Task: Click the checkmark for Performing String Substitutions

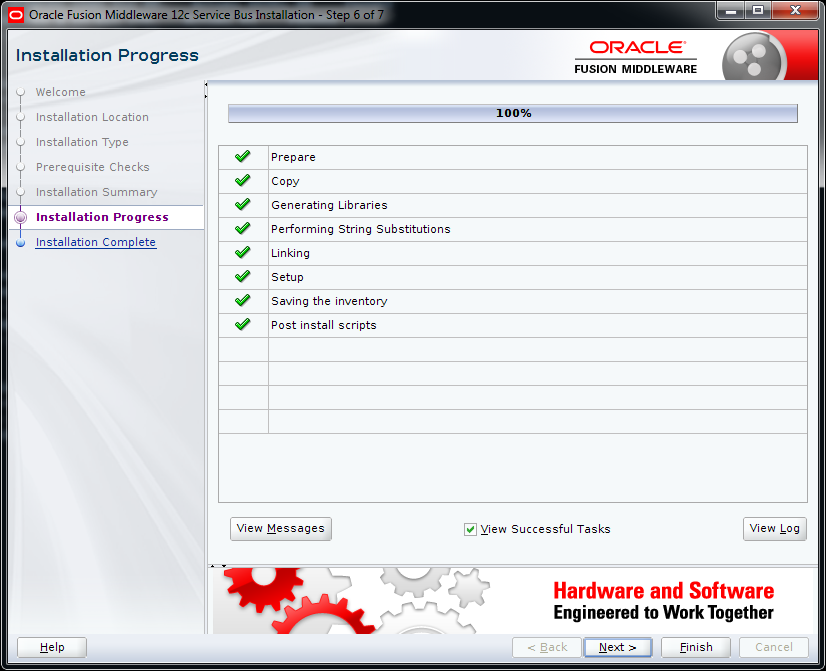Action: (x=242, y=229)
